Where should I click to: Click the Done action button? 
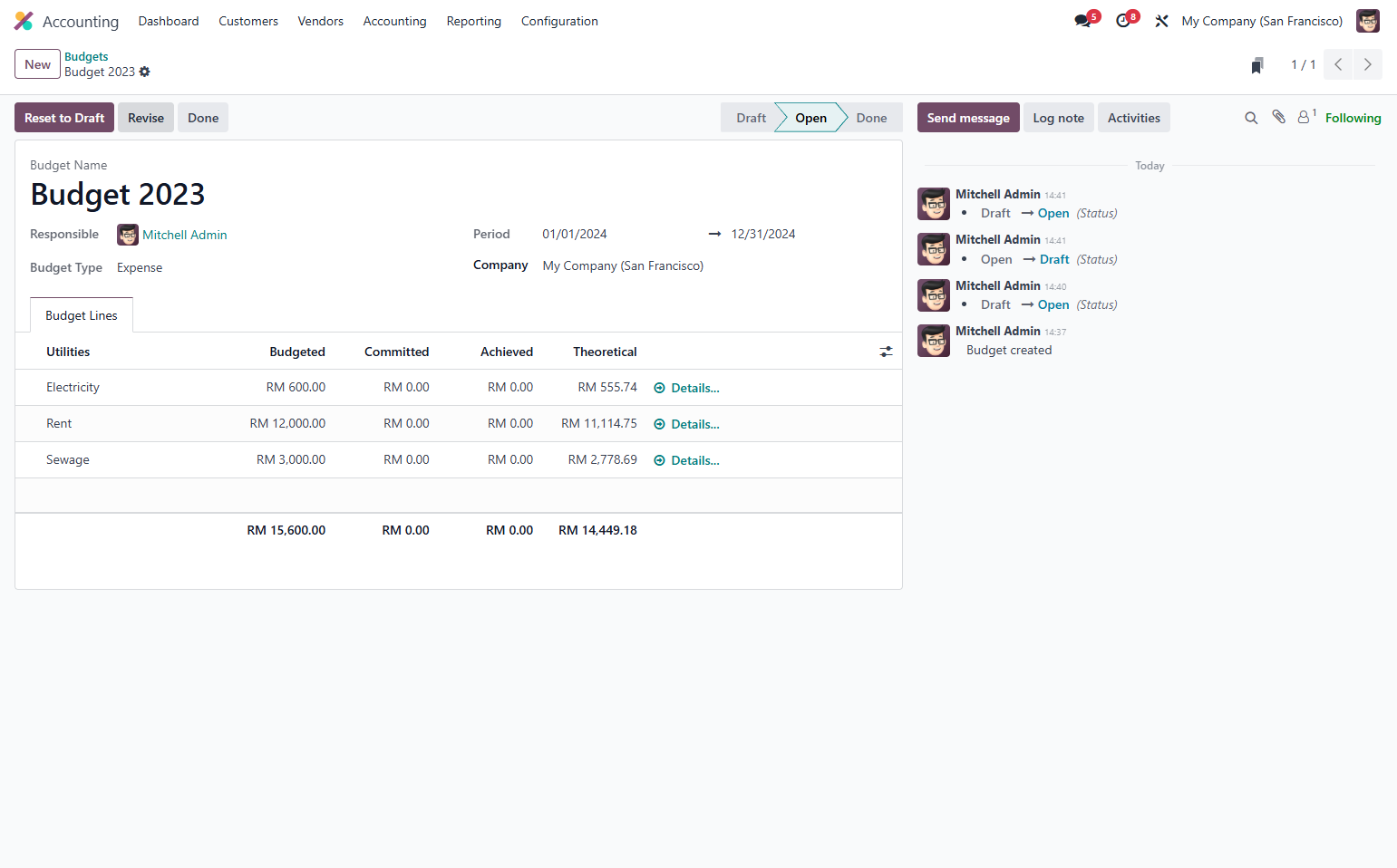(x=203, y=118)
